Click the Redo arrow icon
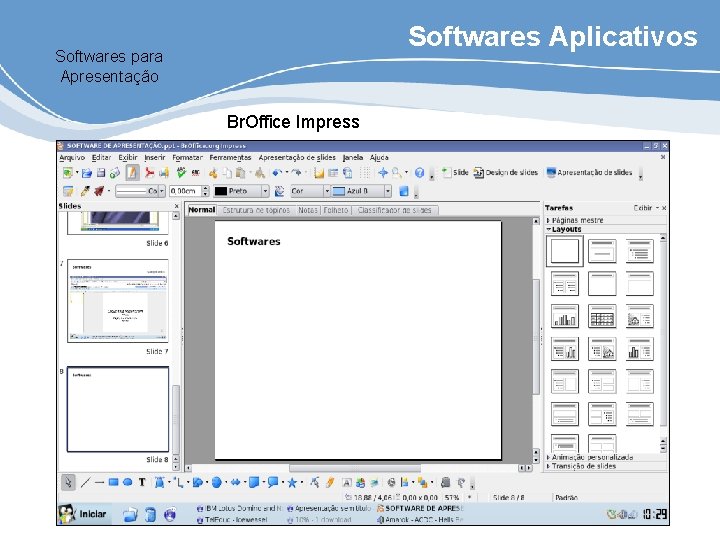 click(x=296, y=173)
